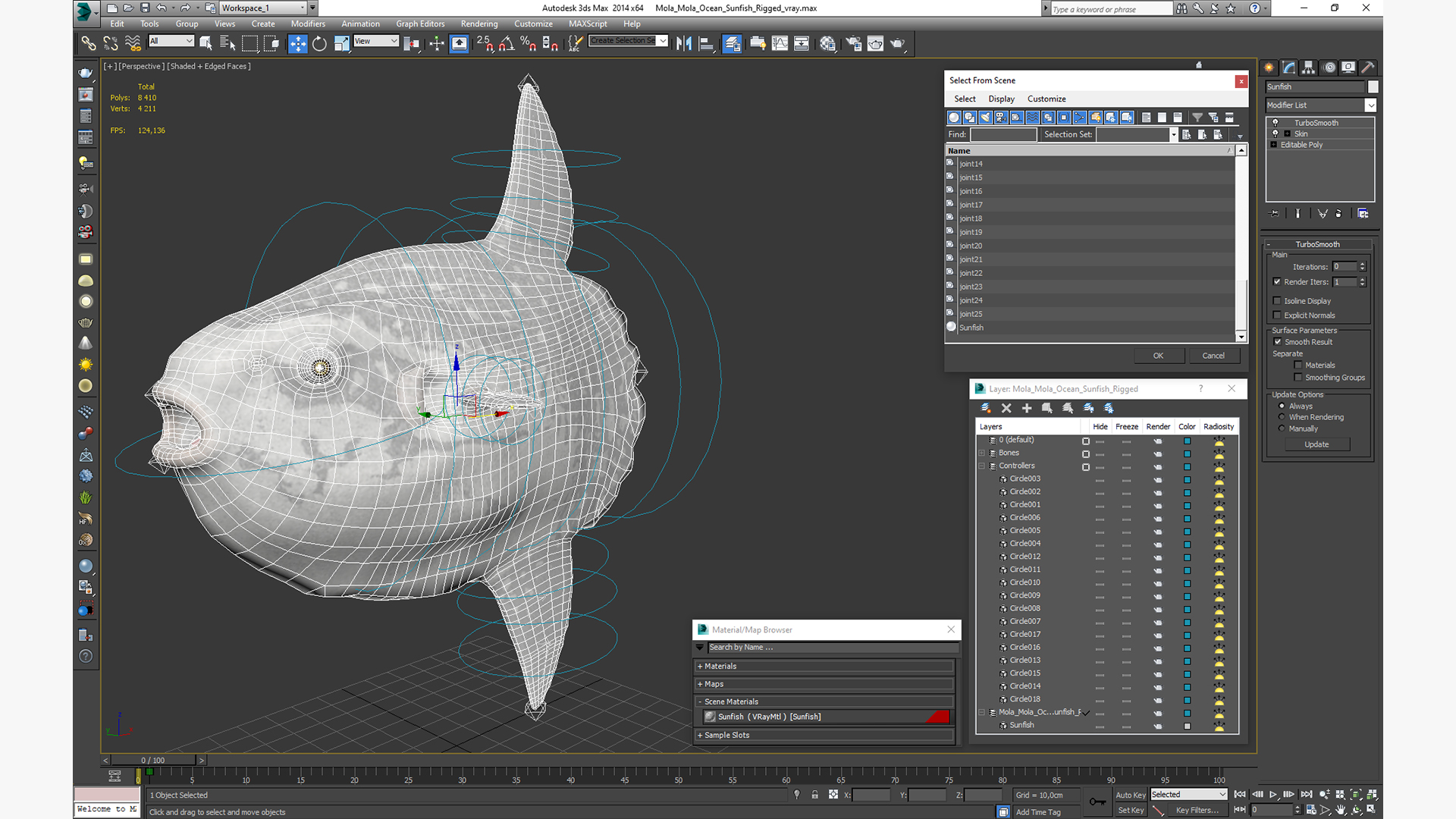Expand the Bones layer in Layer dialog
Screen dimensions: 1456x819
pos(982,453)
